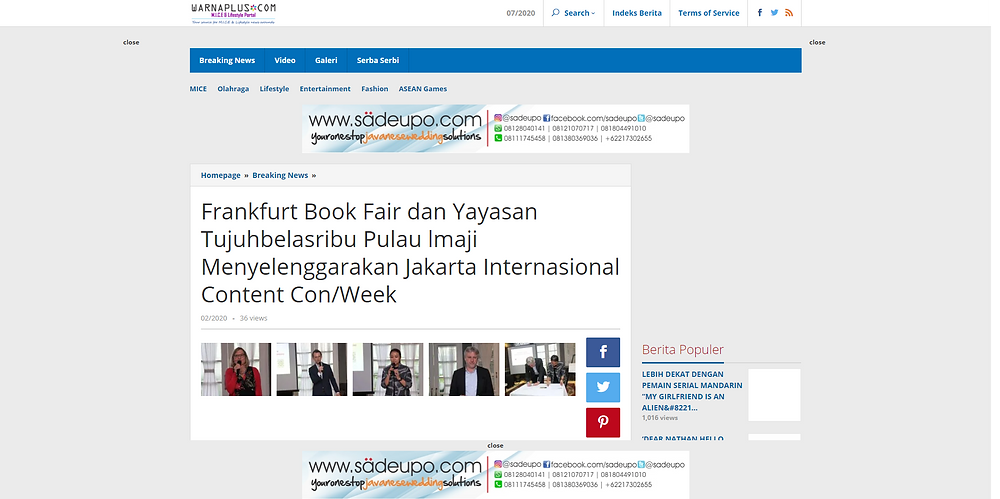Click the 1,016 views text

pyautogui.click(x=659, y=418)
